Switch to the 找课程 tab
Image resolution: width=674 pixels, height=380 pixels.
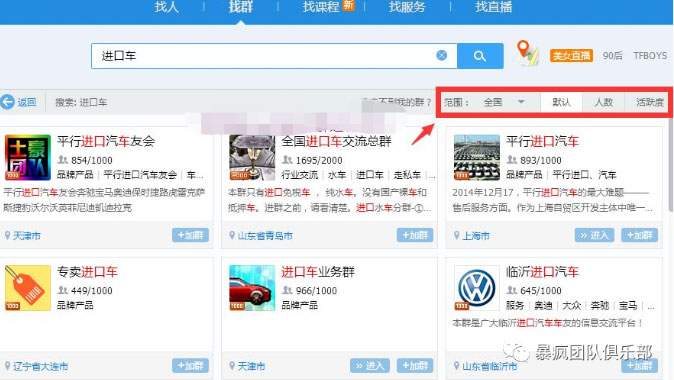321,7
